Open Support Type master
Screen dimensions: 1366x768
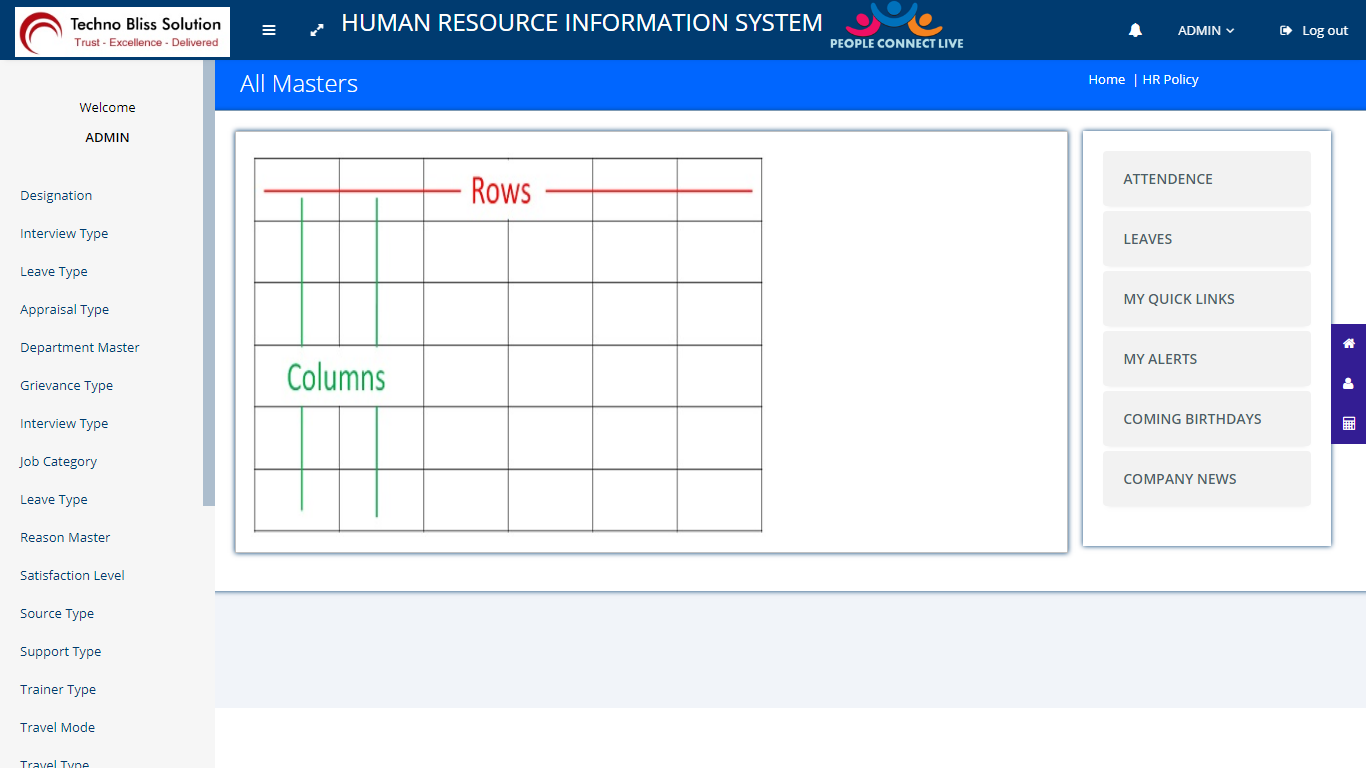pyautogui.click(x=60, y=652)
